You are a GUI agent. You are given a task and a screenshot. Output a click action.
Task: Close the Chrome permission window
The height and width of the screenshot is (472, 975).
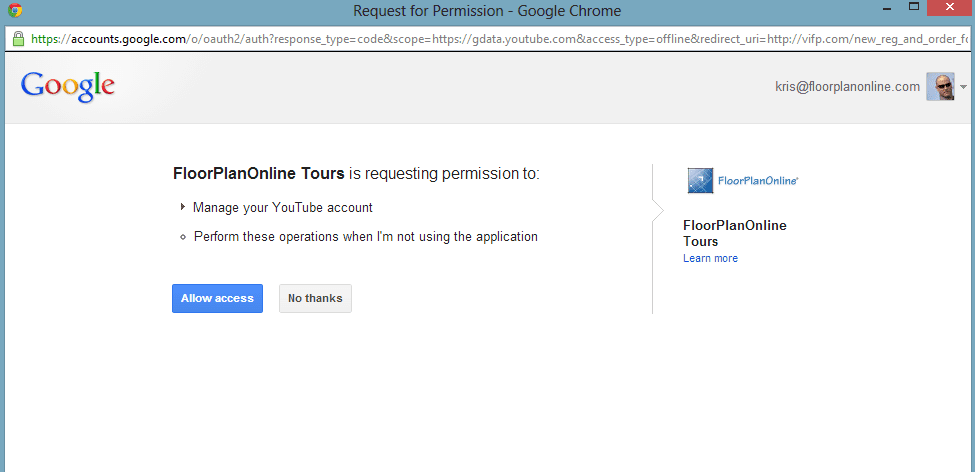(x=950, y=7)
